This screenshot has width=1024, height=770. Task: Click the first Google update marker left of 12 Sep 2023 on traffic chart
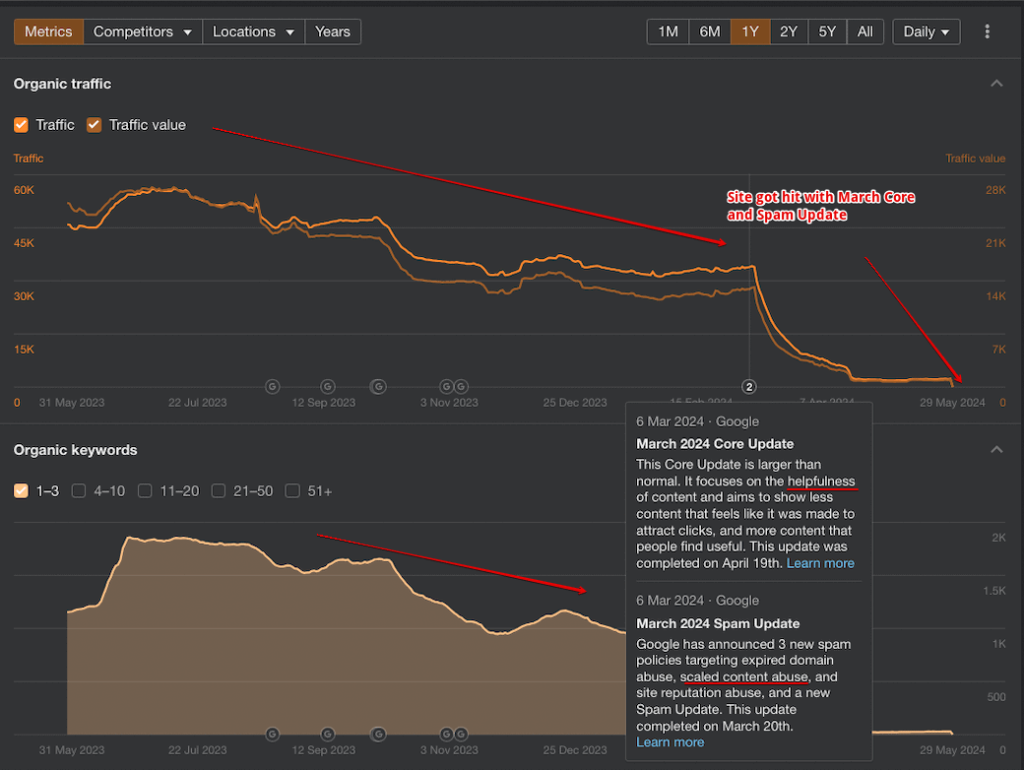[x=272, y=387]
